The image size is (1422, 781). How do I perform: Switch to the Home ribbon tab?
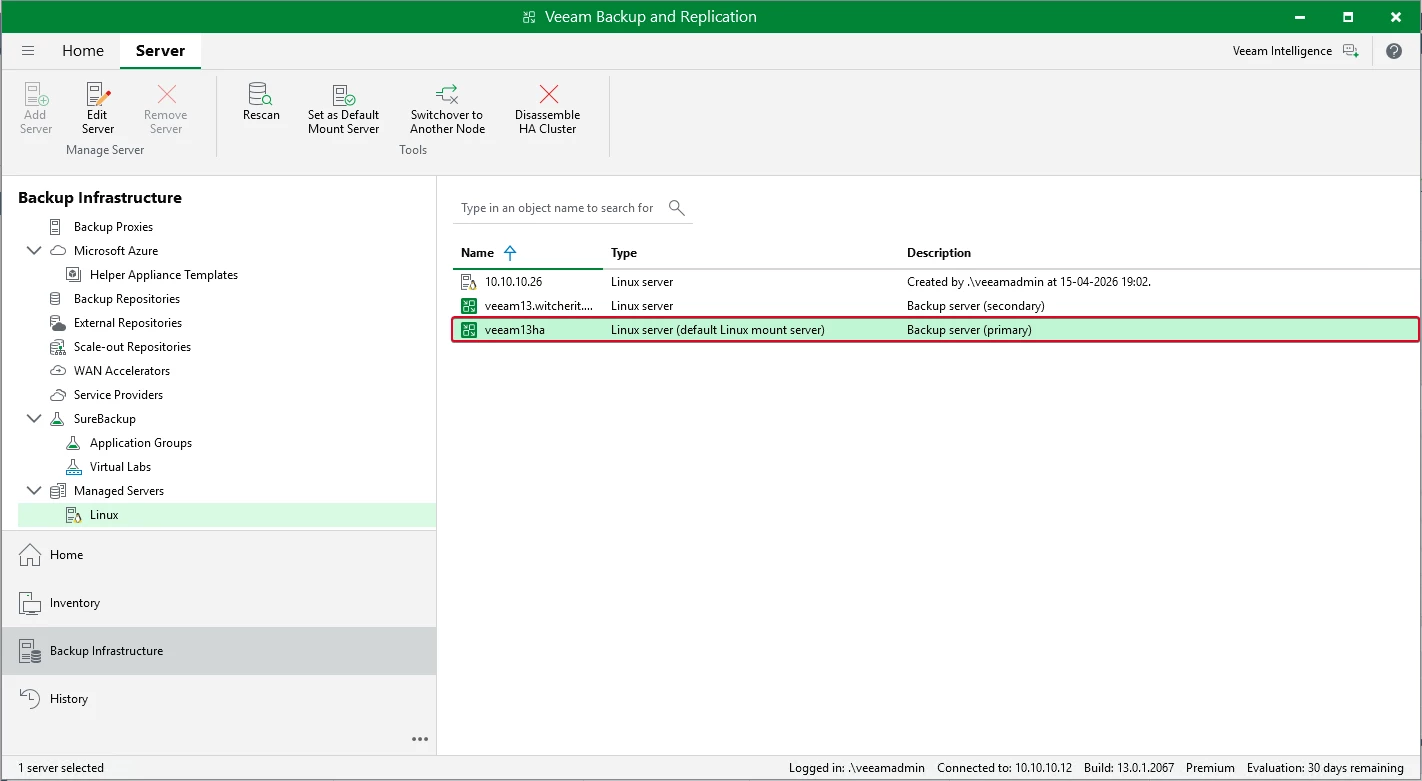83,51
